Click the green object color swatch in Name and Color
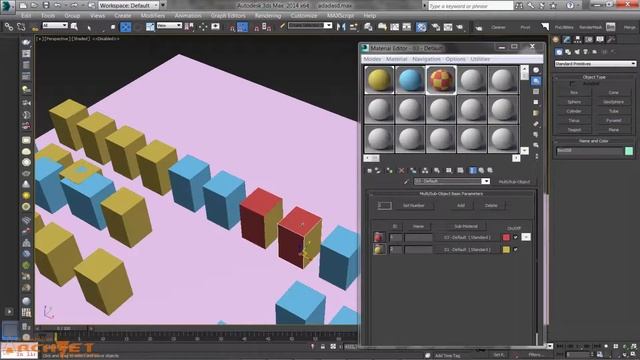The height and width of the screenshot is (360, 640). click(629, 151)
